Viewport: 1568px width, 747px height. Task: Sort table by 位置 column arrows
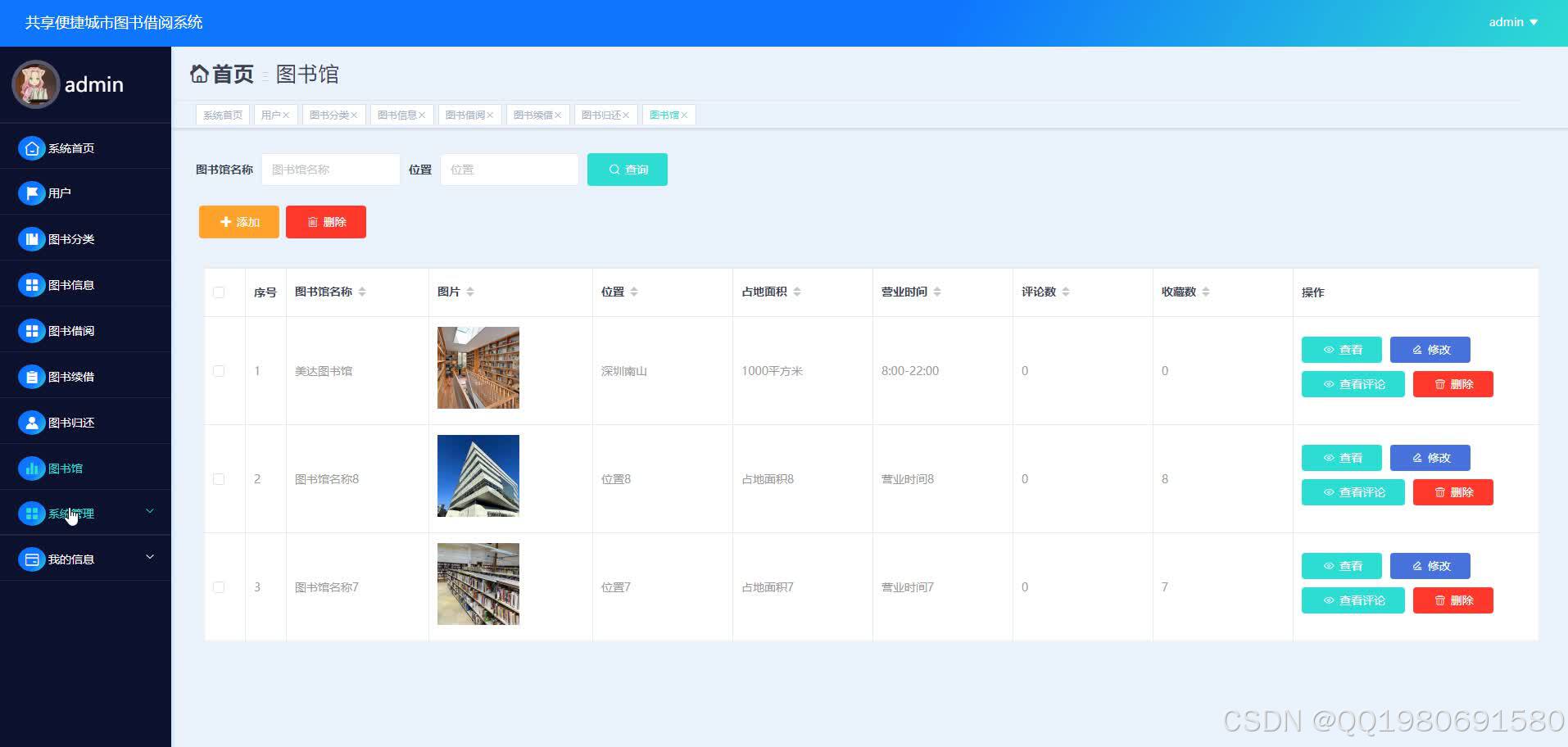[x=634, y=292]
